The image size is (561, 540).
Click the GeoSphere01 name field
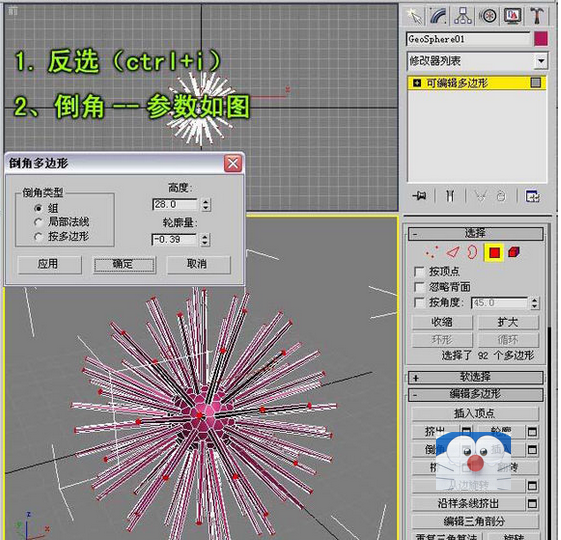tap(468, 39)
